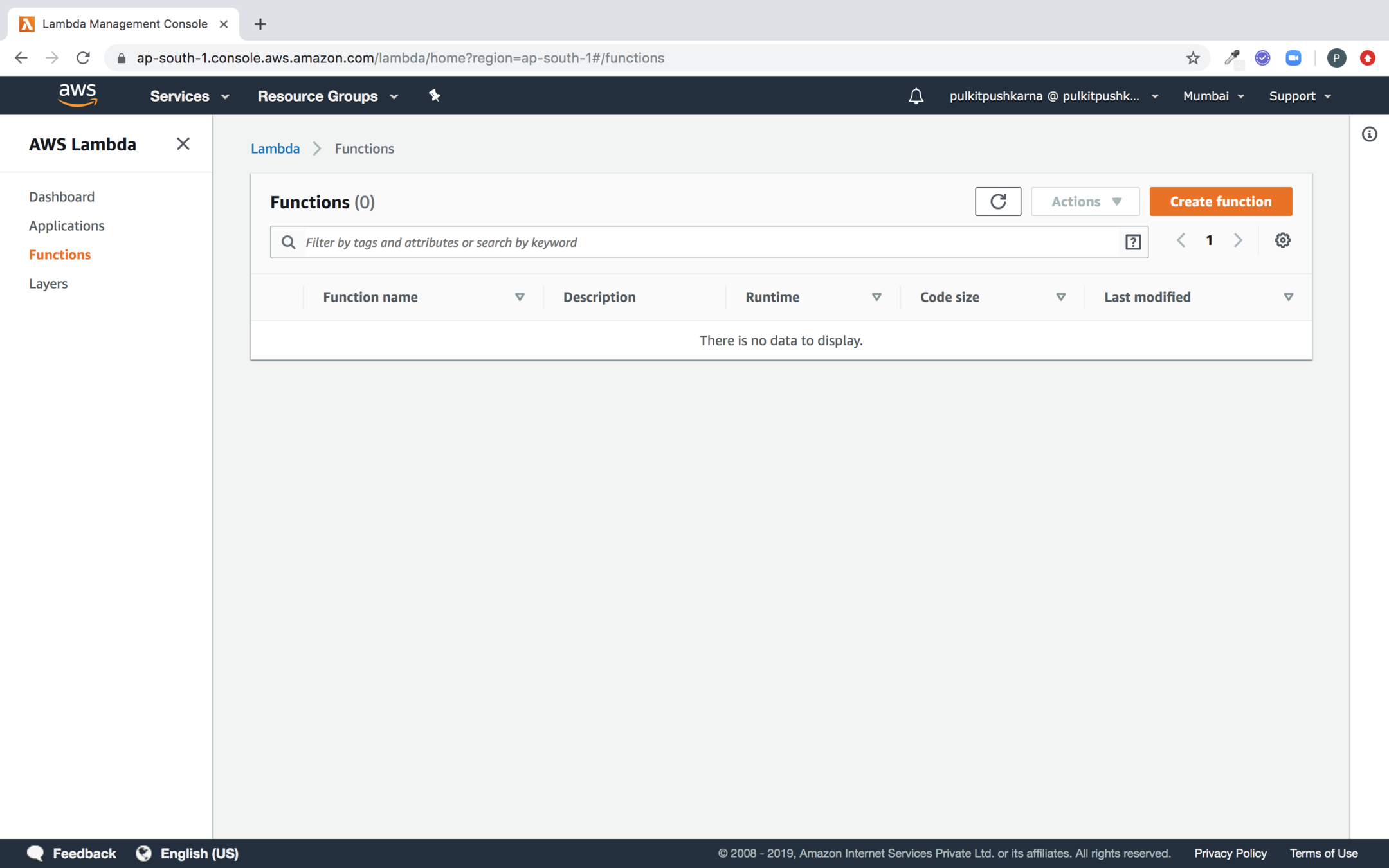The width and height of the screenshot is (1389, 868).
Task: Click the search filter help icon
Action: coord(1132,242)
